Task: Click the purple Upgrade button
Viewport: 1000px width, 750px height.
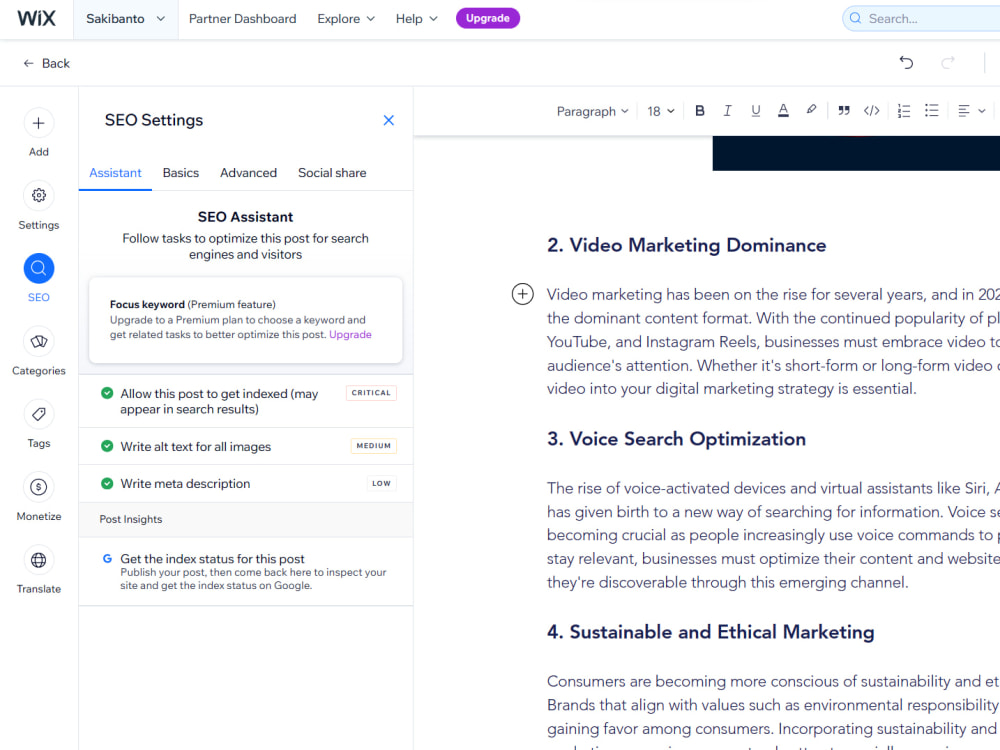Action: pyautogui.click(x=488, y=18)
